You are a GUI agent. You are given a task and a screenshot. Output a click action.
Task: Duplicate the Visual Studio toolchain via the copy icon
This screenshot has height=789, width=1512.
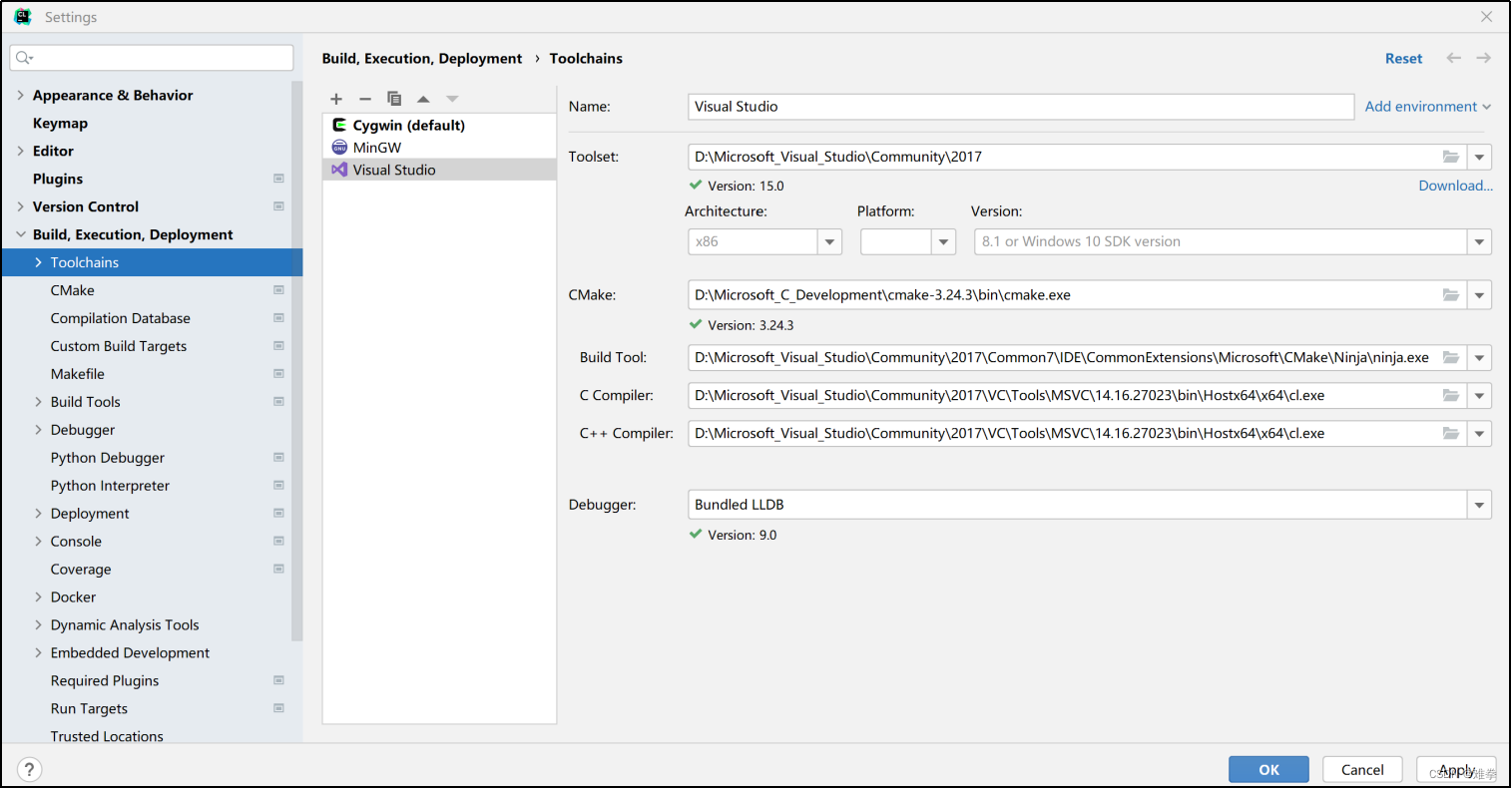pyautogui.click(x=394, y=99)
